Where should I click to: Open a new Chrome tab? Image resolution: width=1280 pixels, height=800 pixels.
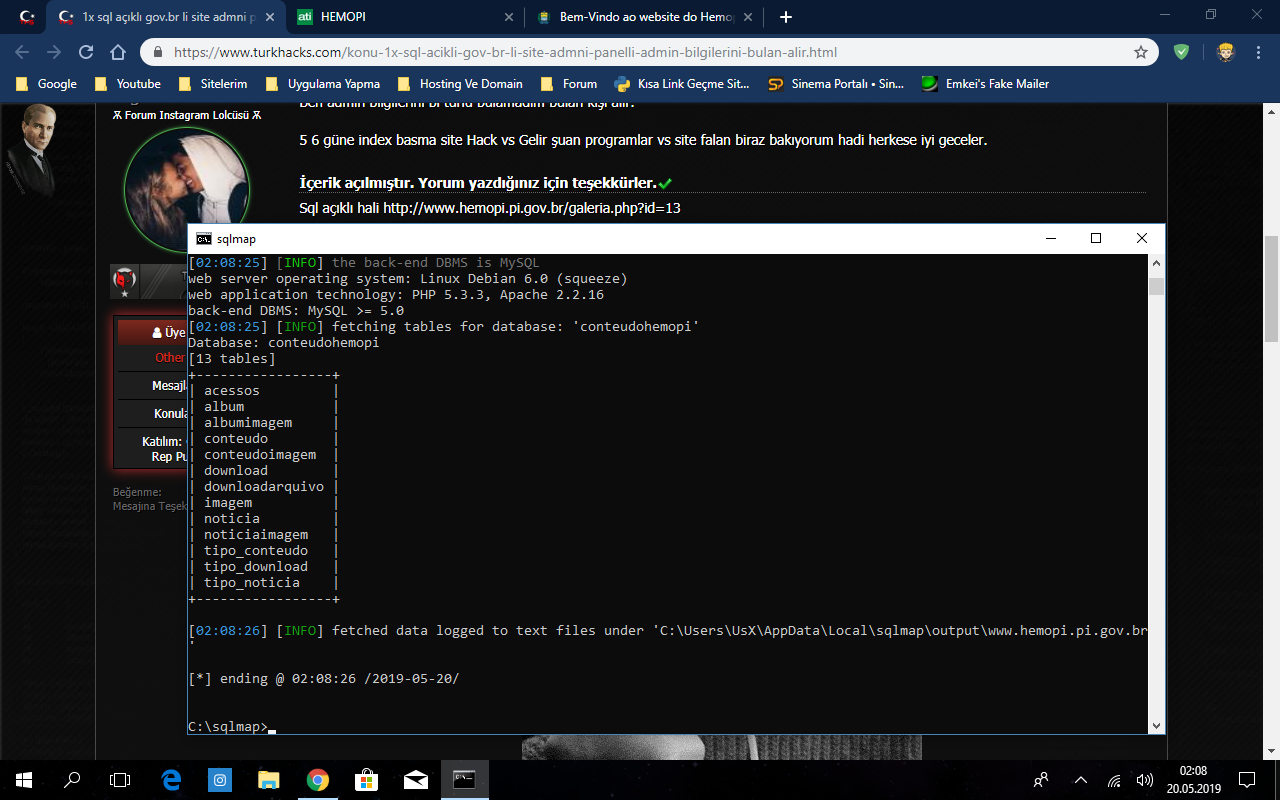pyautogui.click(x=786, y=17)
